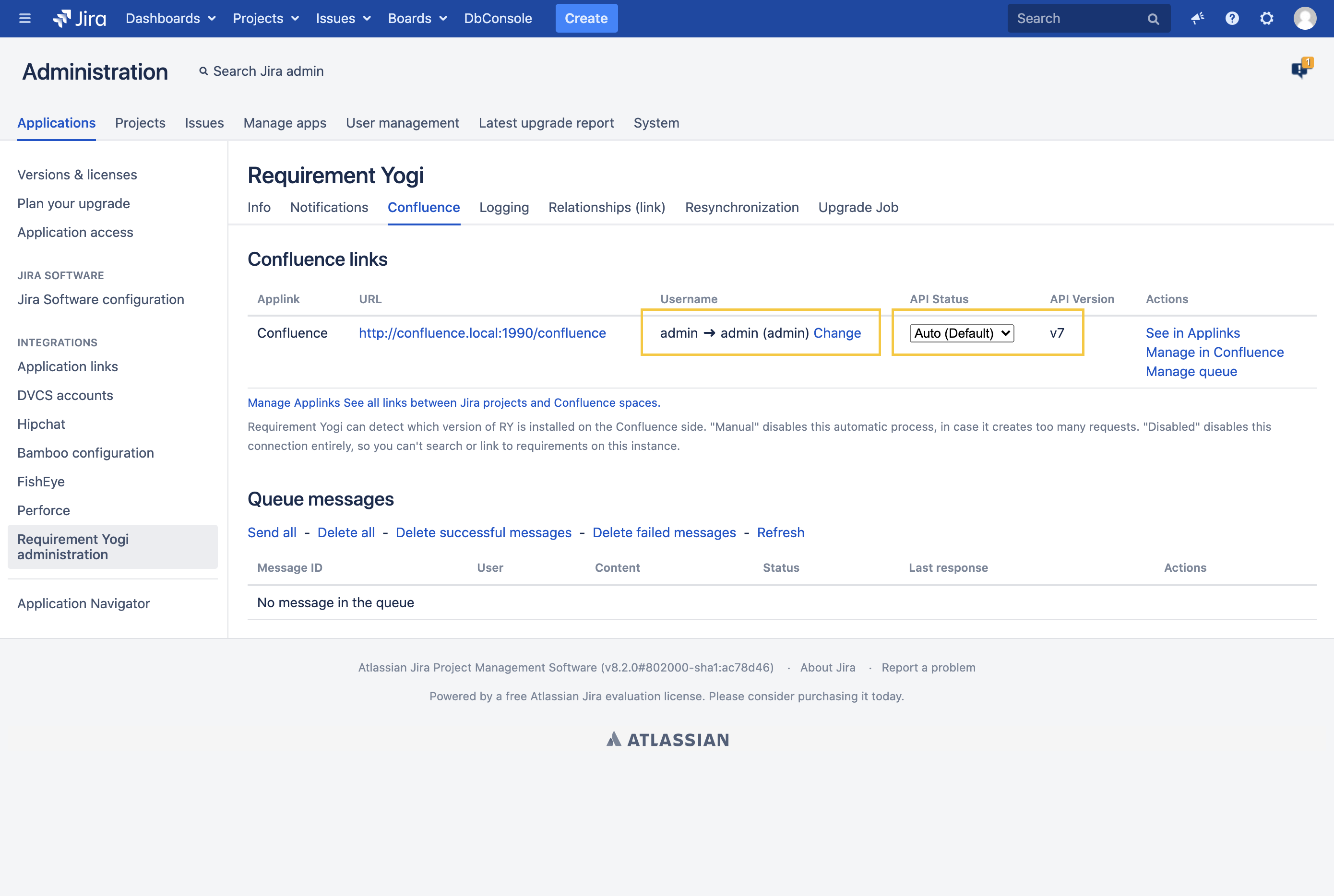Open the API Status Auto (Default) select
Image resolution: width=1334 pixels, height=896 pixels.
[961, 333]
